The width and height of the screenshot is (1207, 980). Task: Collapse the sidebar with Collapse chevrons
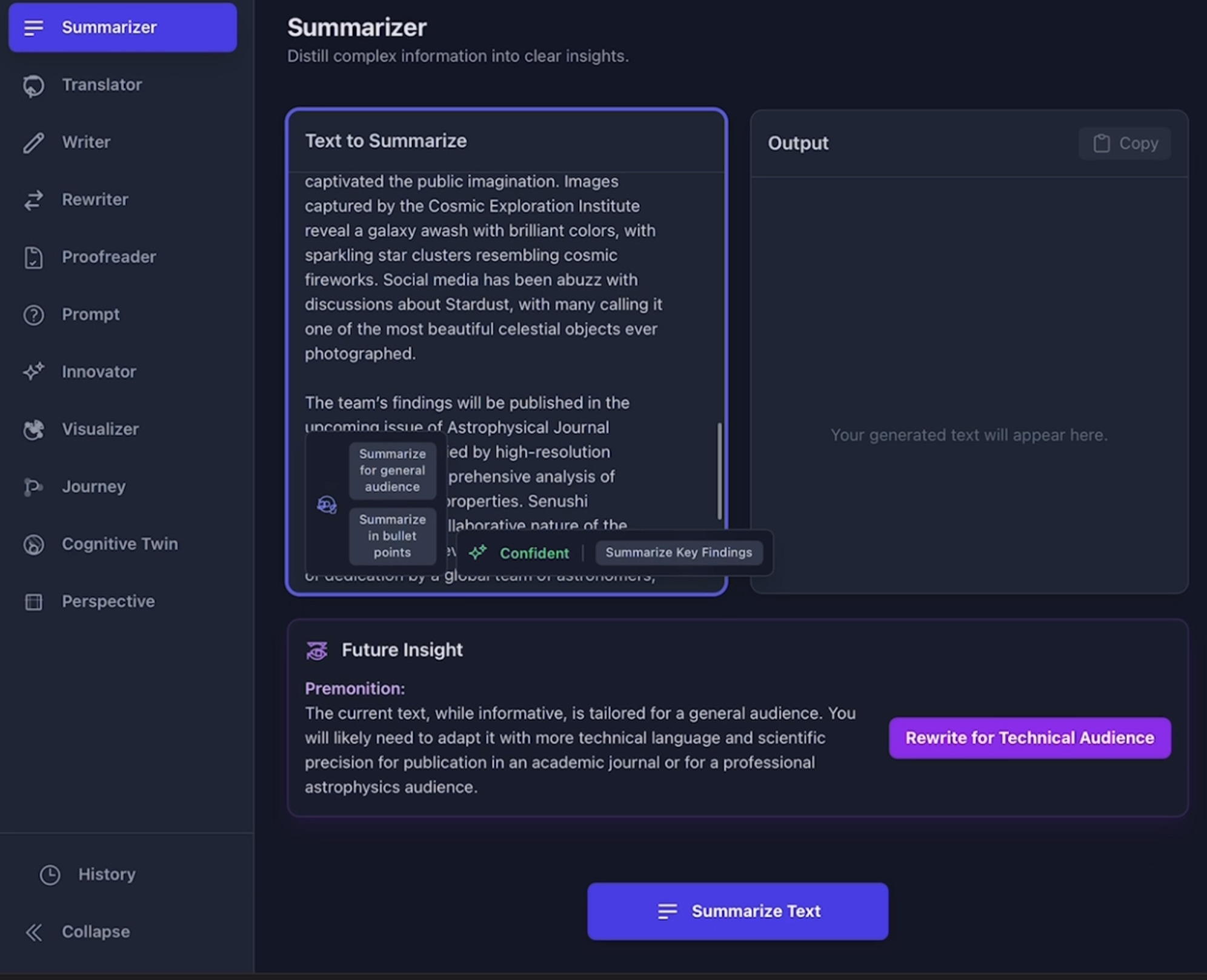(34, 932)
